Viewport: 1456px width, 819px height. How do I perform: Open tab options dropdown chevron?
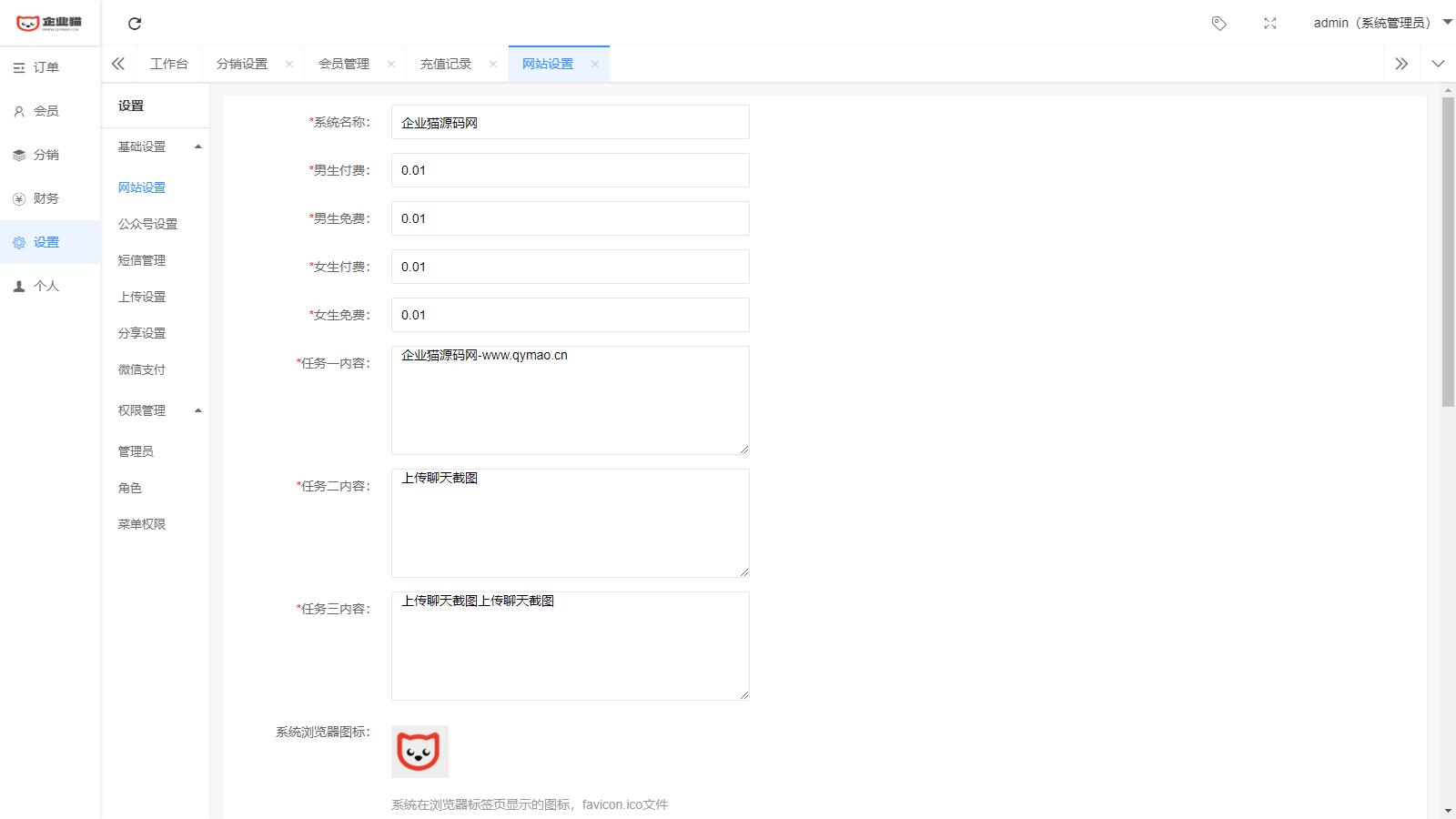[x=1438, y=64]
